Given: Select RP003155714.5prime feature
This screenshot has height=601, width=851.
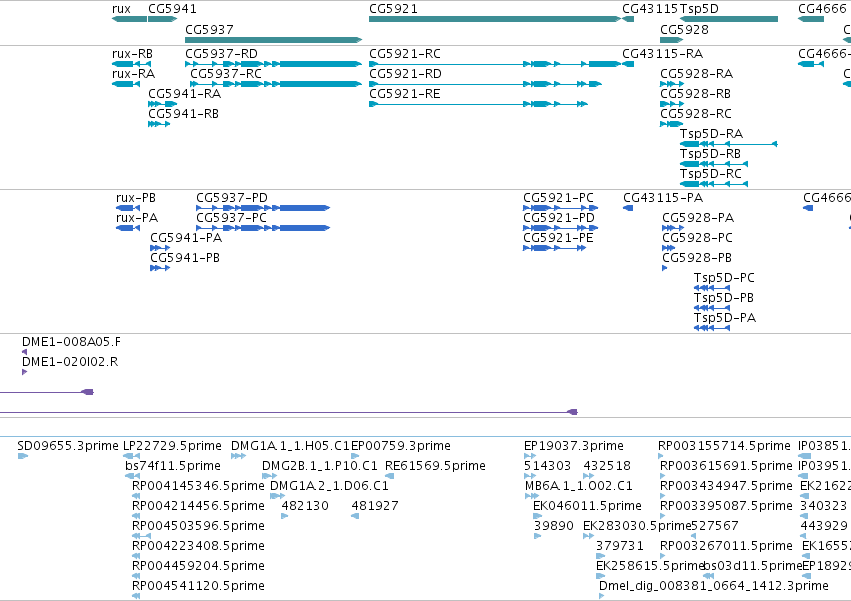Looking at the screenshot, I should 662,456.
